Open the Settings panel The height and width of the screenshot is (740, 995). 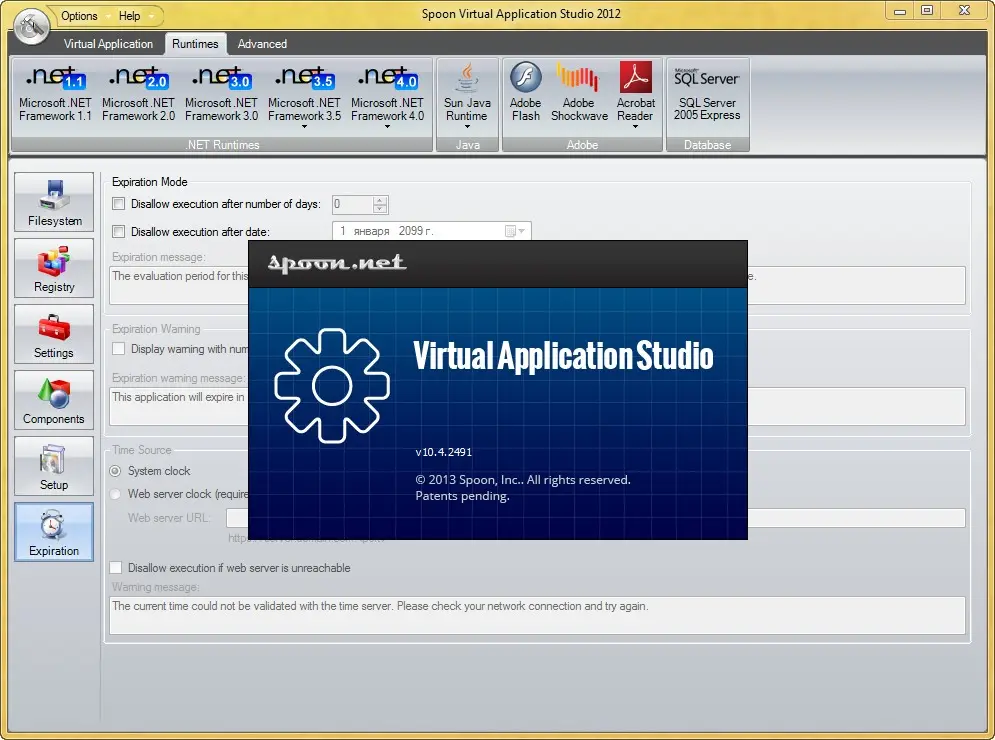point(54,334)
